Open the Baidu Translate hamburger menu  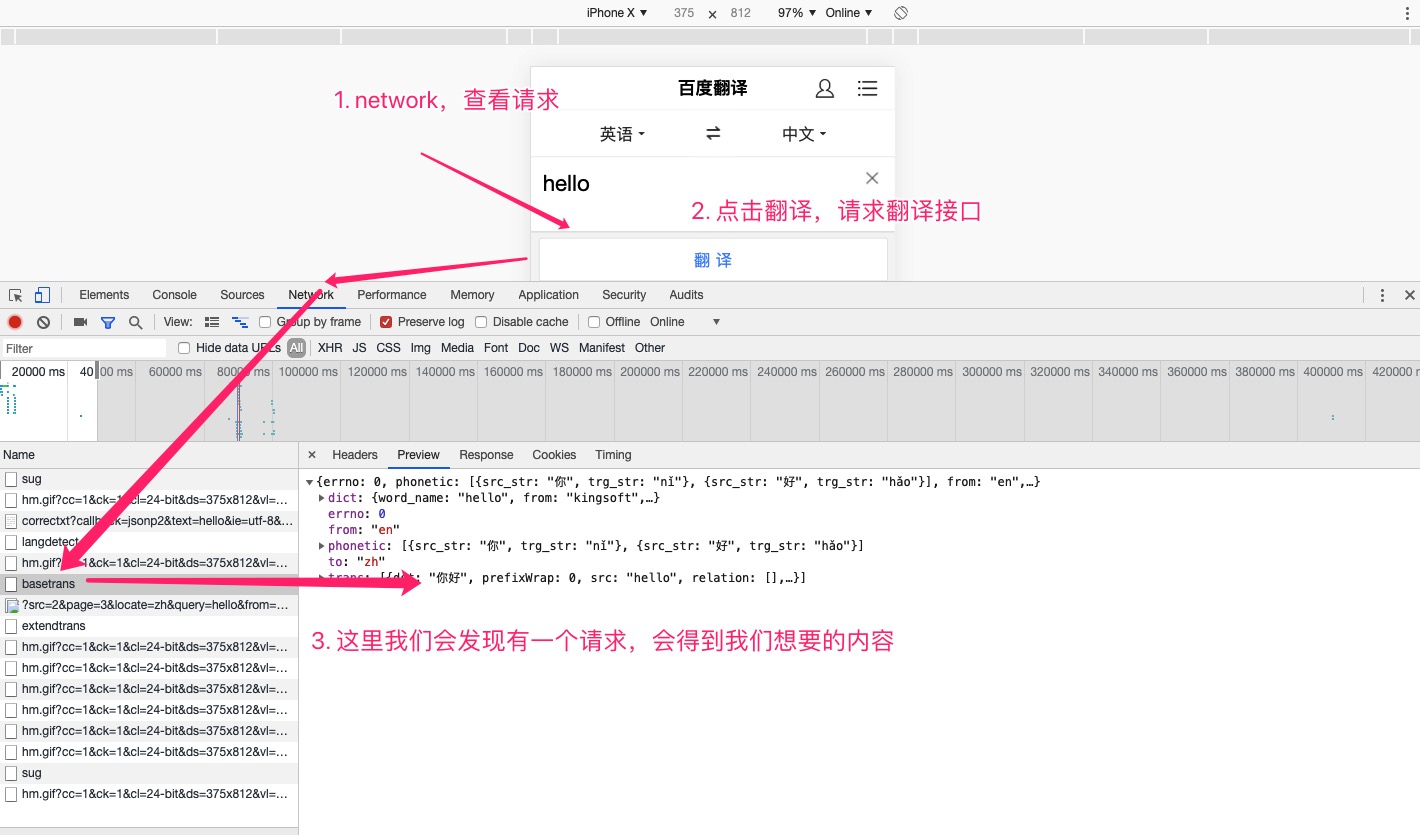click(x=867, y=88)
